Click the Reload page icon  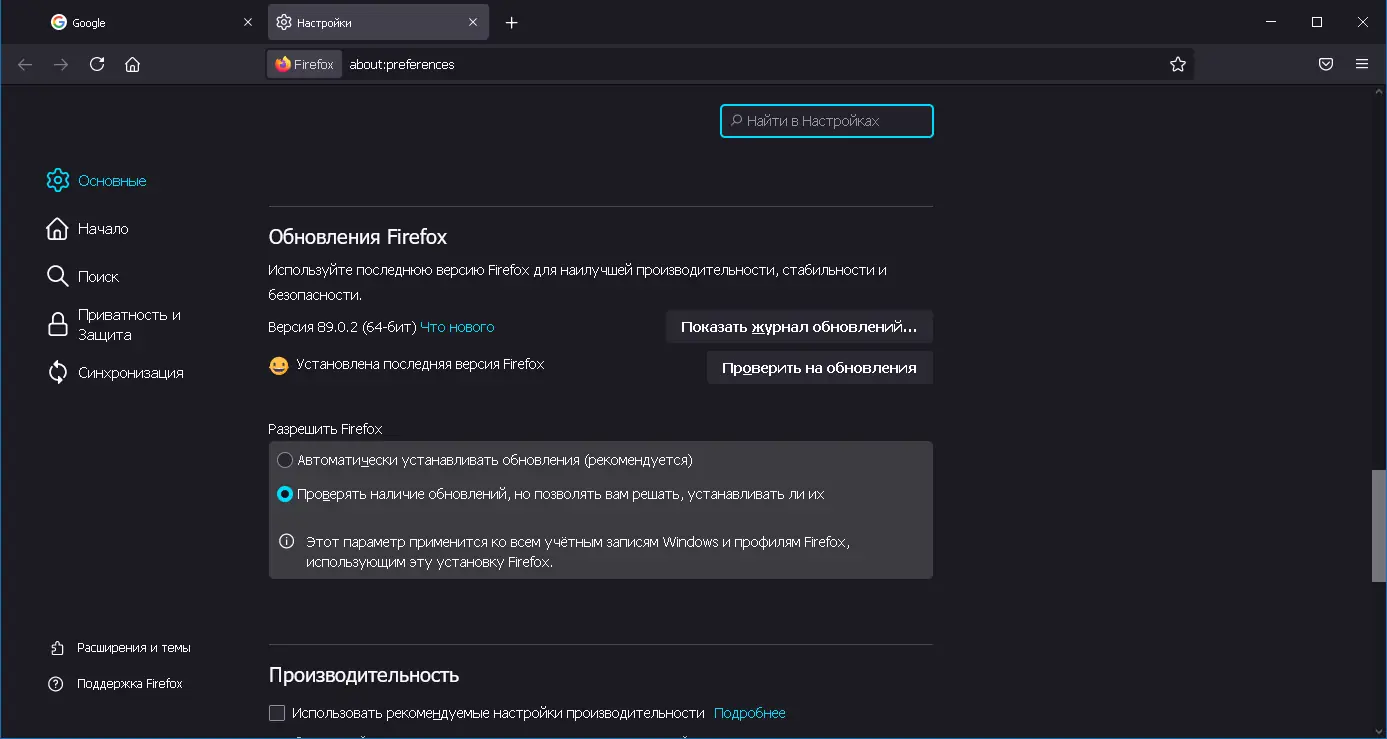pyautogui.click(x=97, y=64)
